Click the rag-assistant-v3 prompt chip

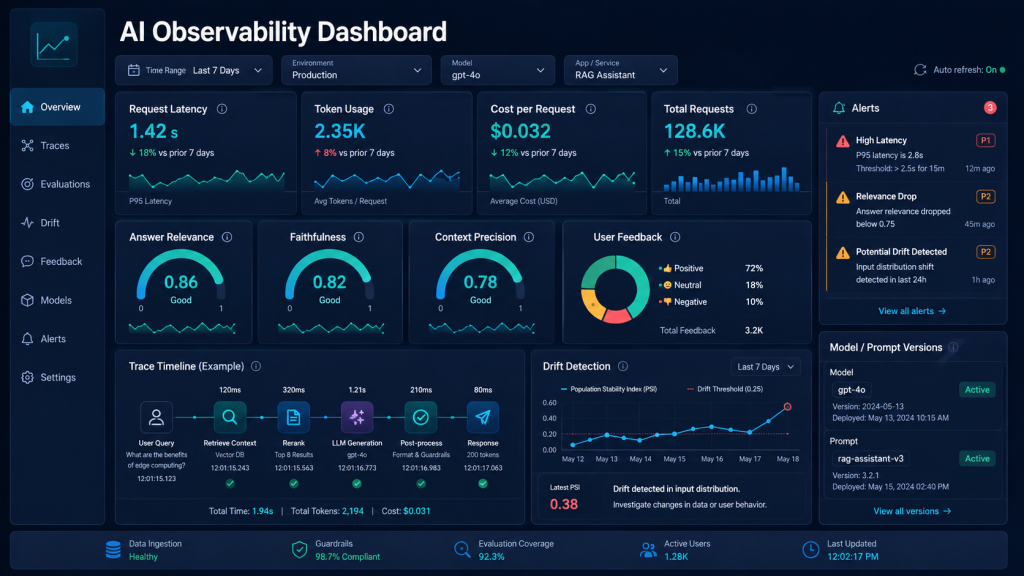pos(871,458)
